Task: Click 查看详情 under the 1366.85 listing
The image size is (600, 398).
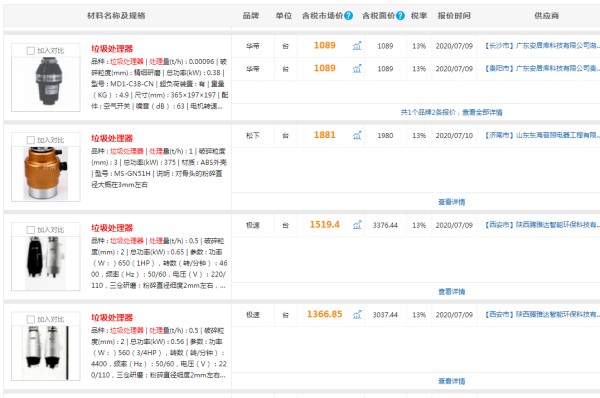Action: [452, 381]
